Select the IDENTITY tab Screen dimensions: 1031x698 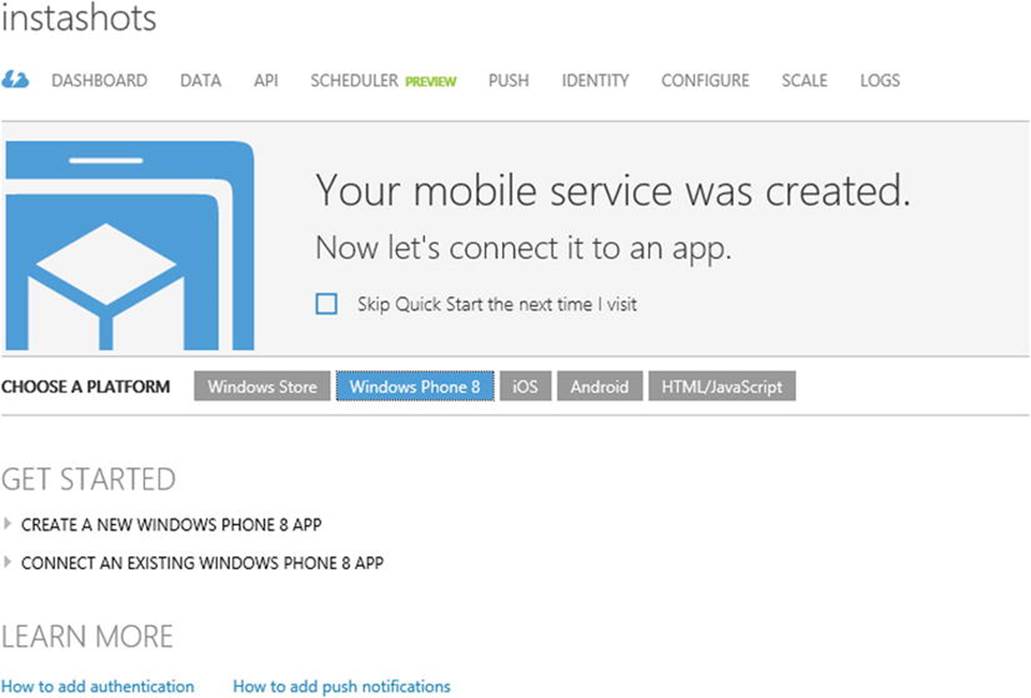(595, 81)
